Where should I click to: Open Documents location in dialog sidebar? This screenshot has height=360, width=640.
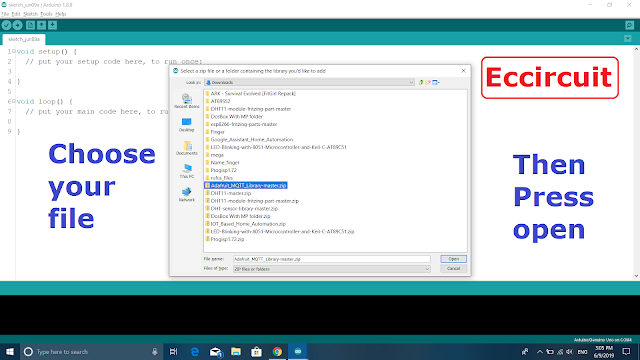point(187,148)
